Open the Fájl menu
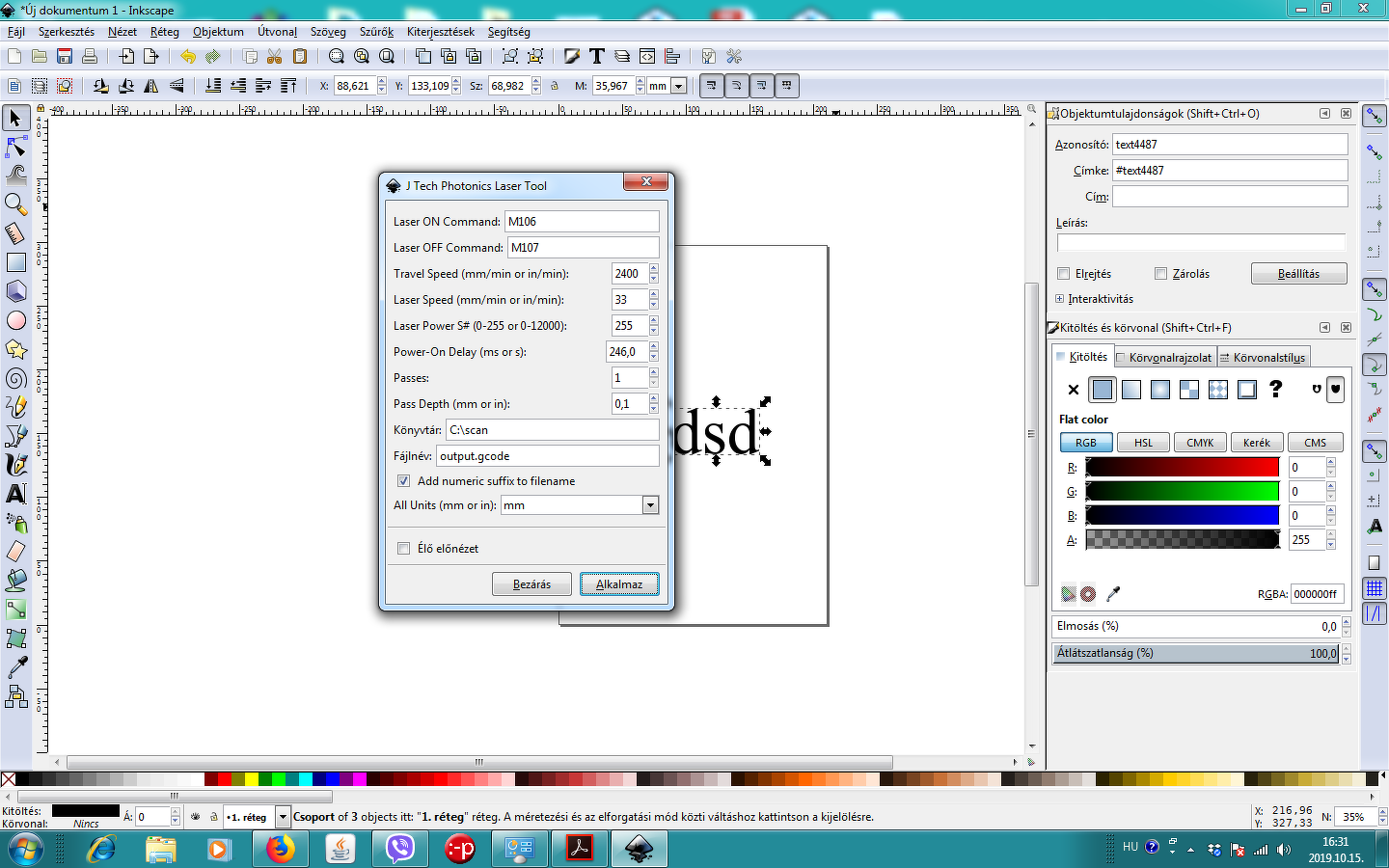This screenshot has width=1389, height=868. (x=16, y=32)
